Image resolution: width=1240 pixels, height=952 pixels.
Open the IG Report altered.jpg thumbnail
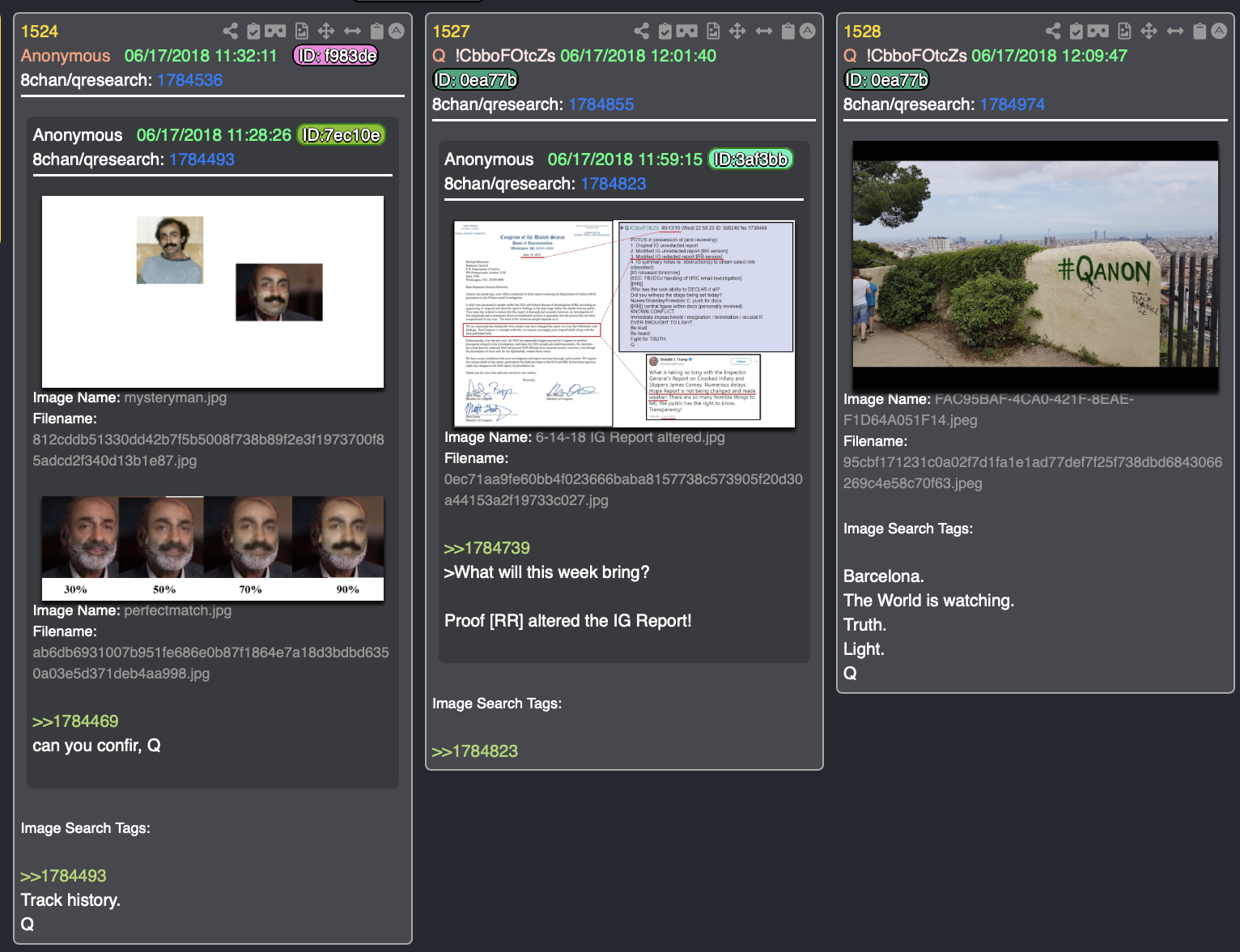624,324
